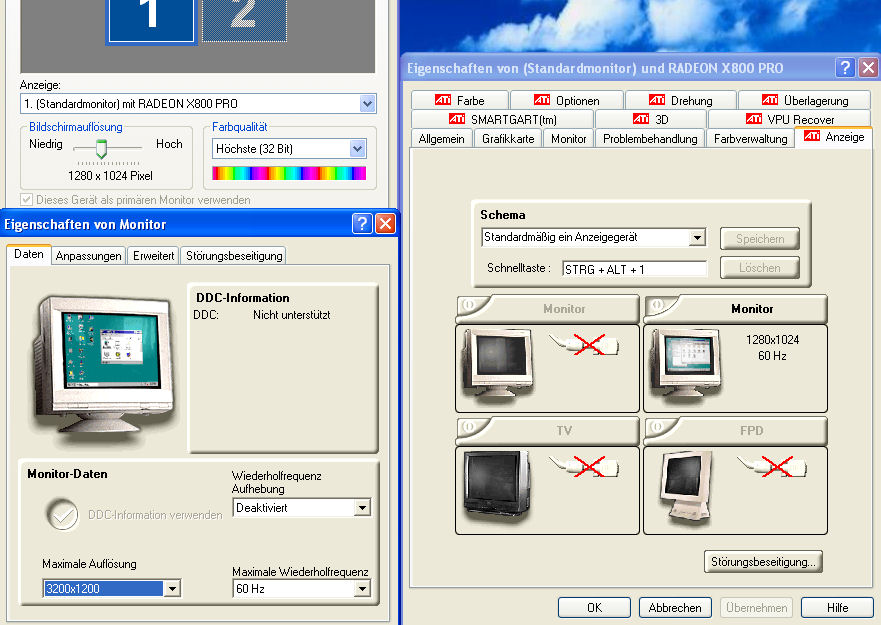Click help question mark in Monitor properties
This screenshot has height=625, width=881.
point(361,224)
